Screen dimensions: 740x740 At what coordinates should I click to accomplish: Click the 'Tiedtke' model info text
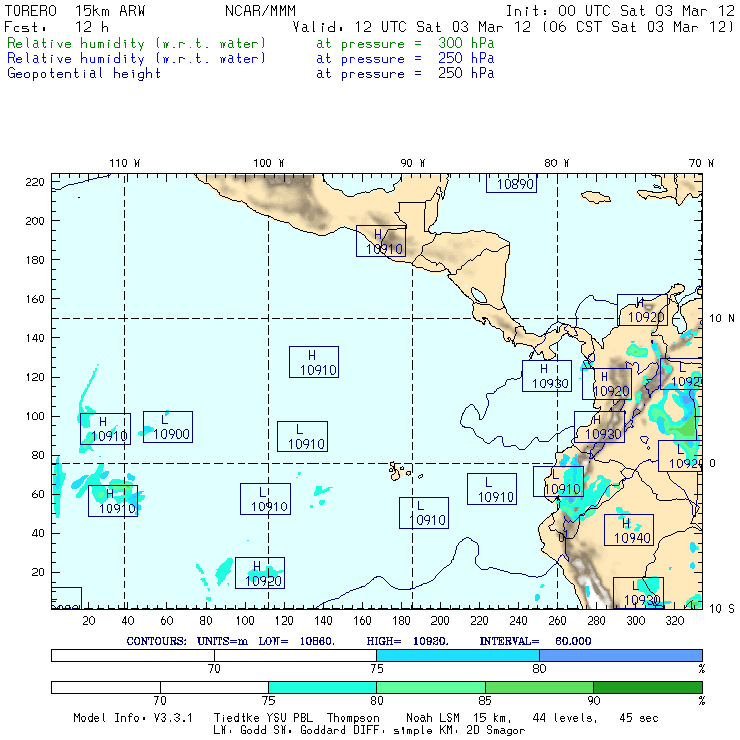point(237,718)
